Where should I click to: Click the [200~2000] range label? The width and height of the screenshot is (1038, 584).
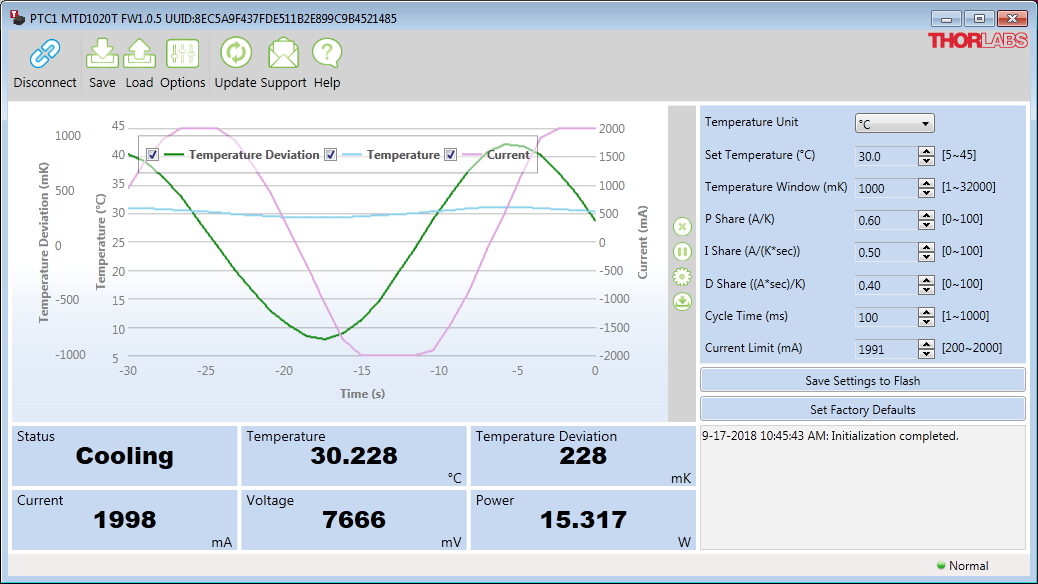tap(972, 348)
